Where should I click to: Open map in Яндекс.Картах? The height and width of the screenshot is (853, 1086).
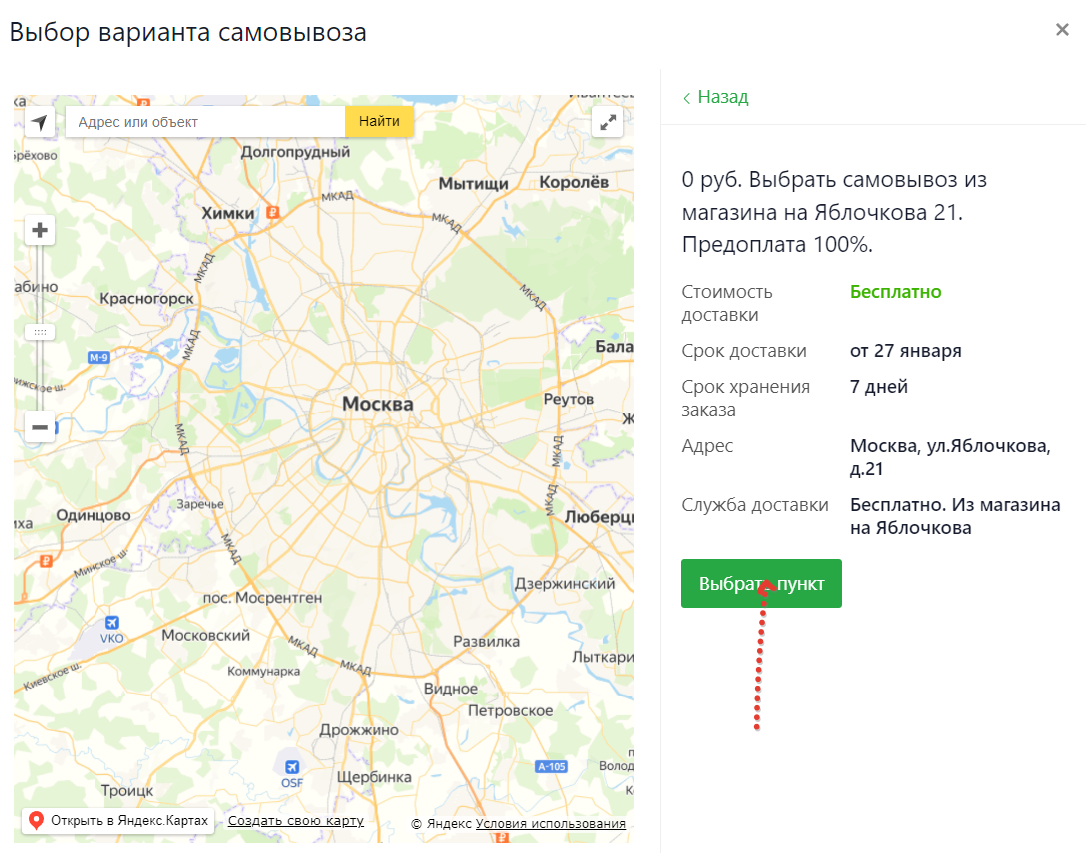click(129, 821)
